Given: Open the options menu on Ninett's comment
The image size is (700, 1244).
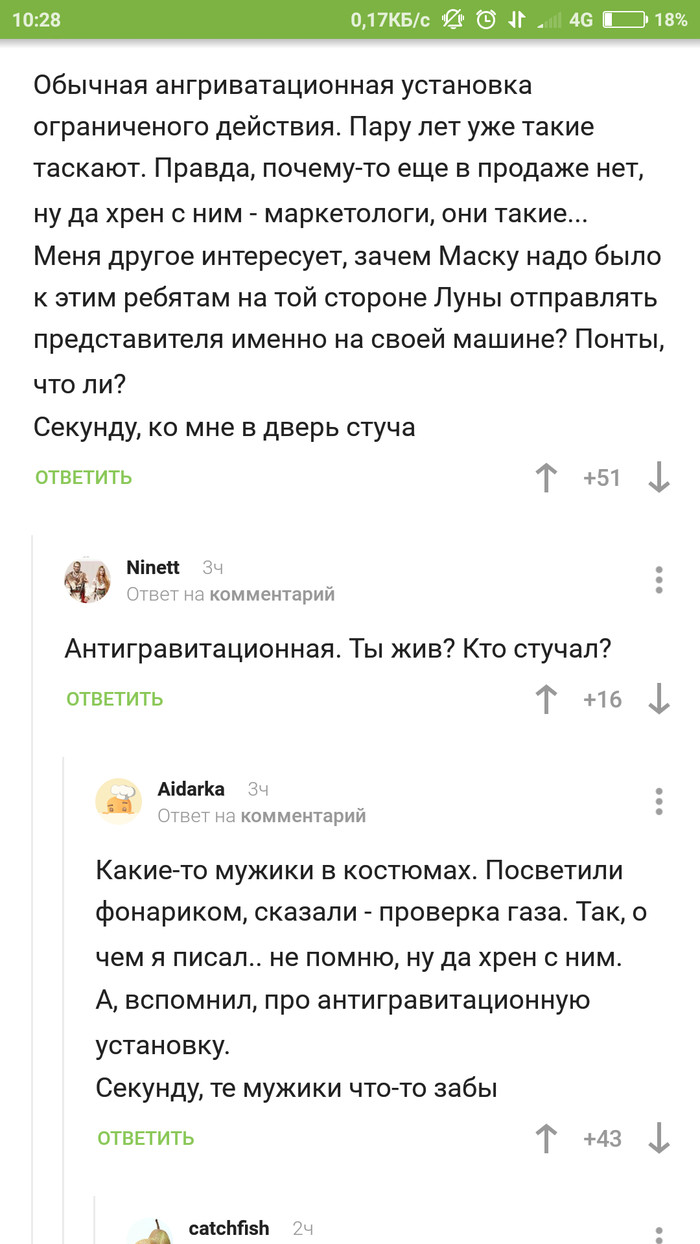Looking at the screenshot, I should 658,578.
